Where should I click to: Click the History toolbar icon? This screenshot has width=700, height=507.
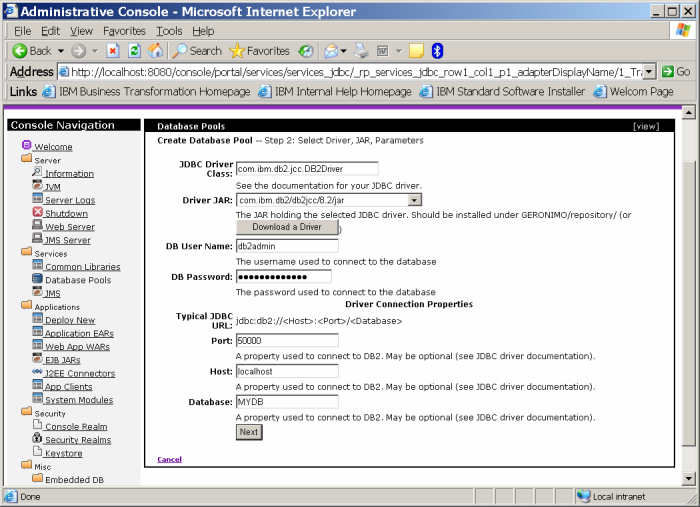pos(305,50)
